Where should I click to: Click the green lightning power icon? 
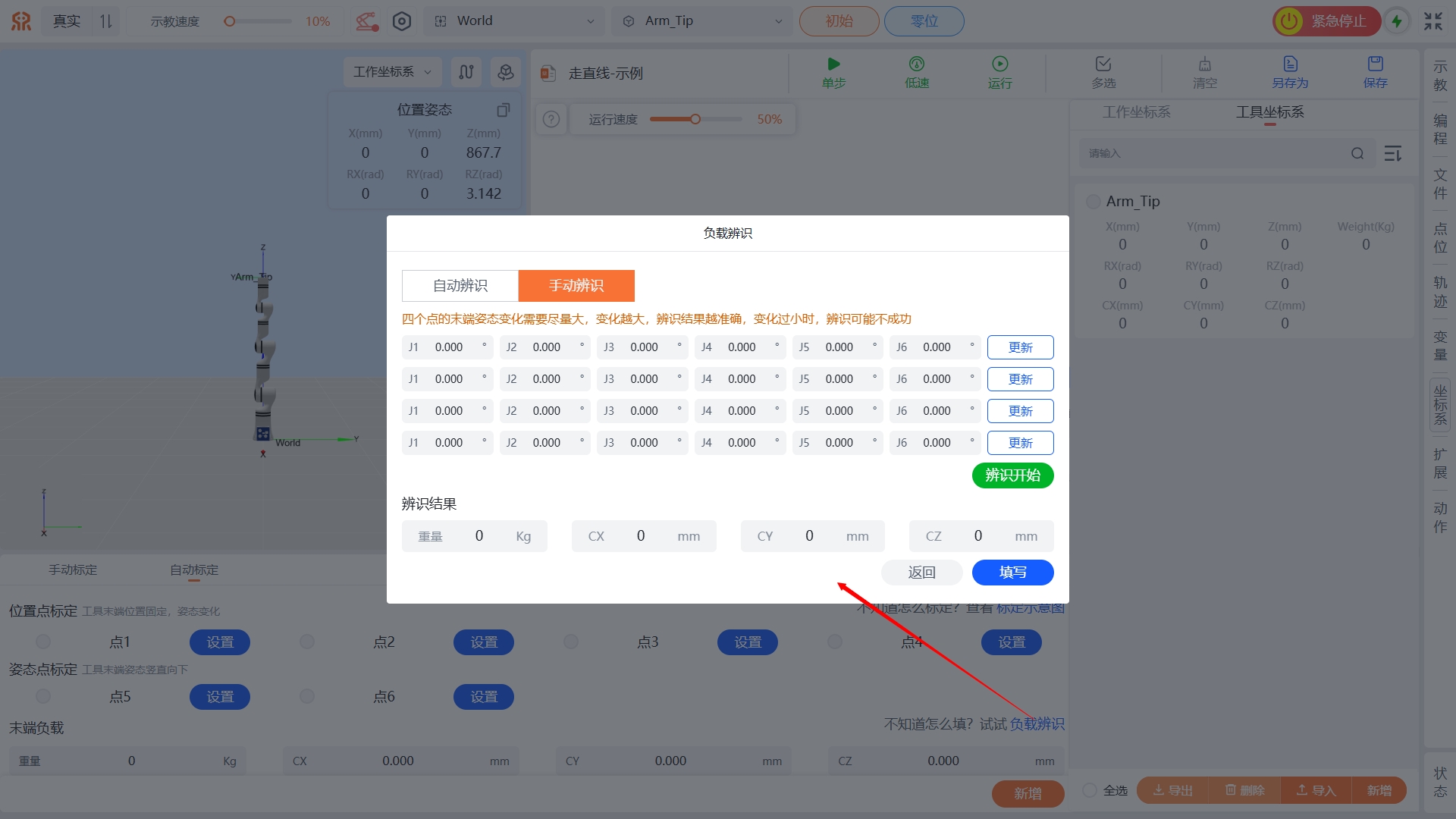[1397, 21]
